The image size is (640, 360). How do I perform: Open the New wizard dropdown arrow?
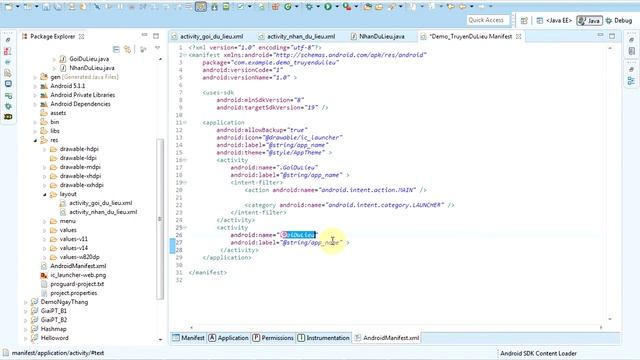18,7
